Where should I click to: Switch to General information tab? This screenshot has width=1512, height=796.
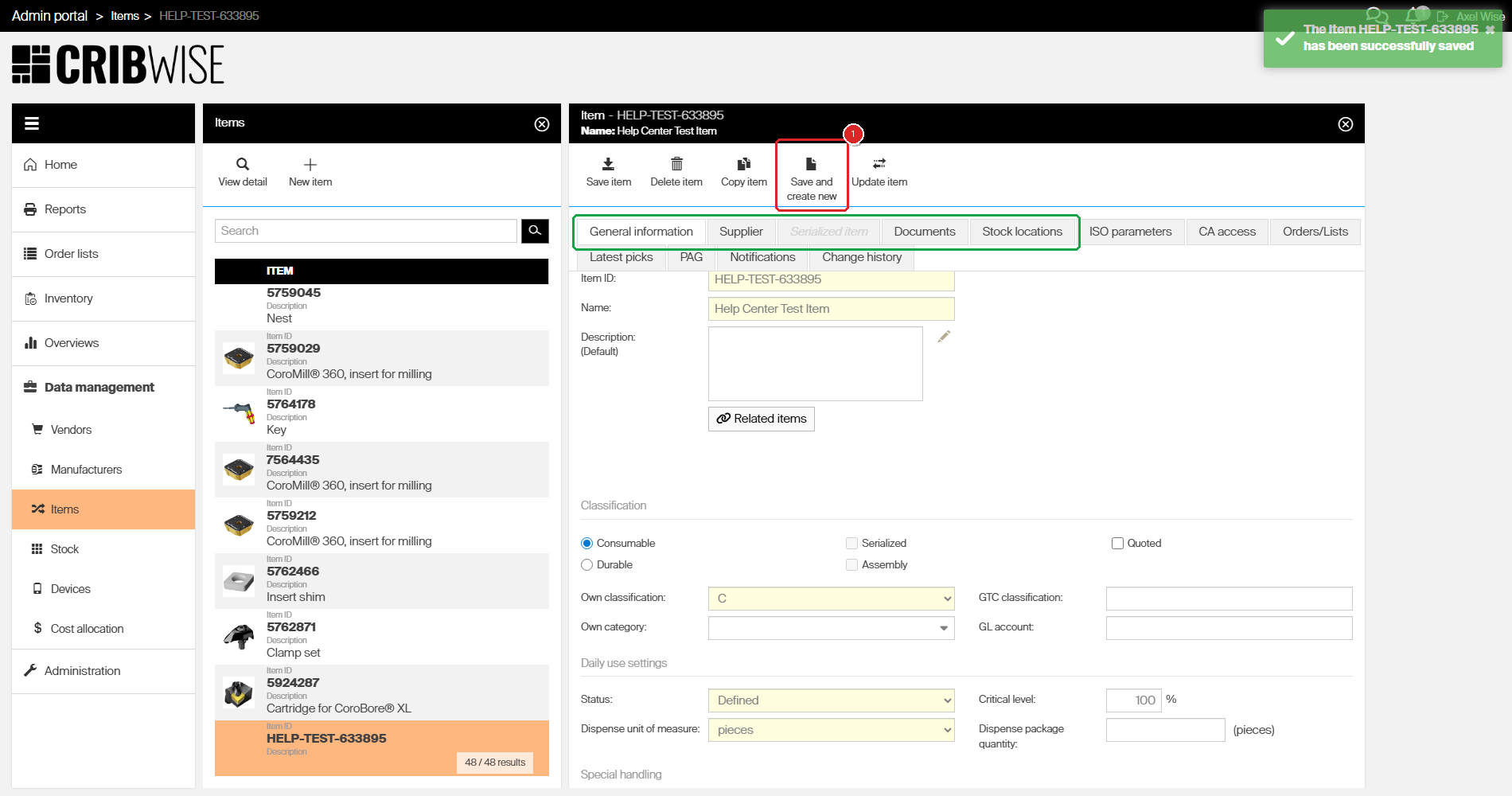(641, 232)
